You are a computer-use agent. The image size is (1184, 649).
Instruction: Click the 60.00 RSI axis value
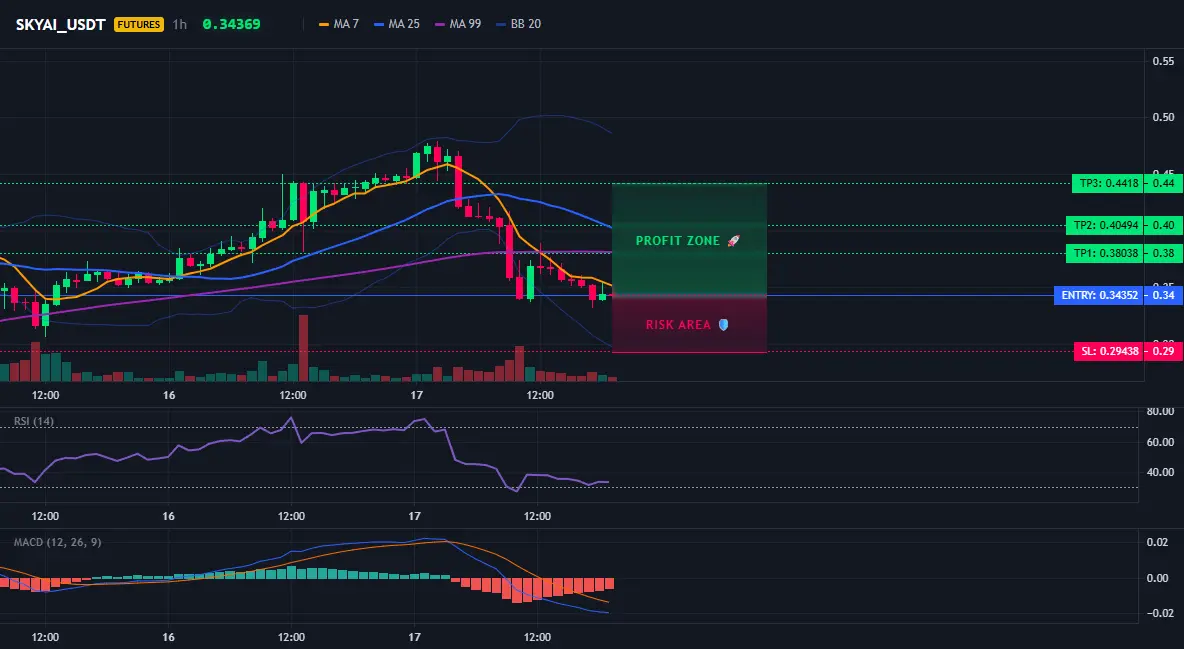coord(1160,442)
